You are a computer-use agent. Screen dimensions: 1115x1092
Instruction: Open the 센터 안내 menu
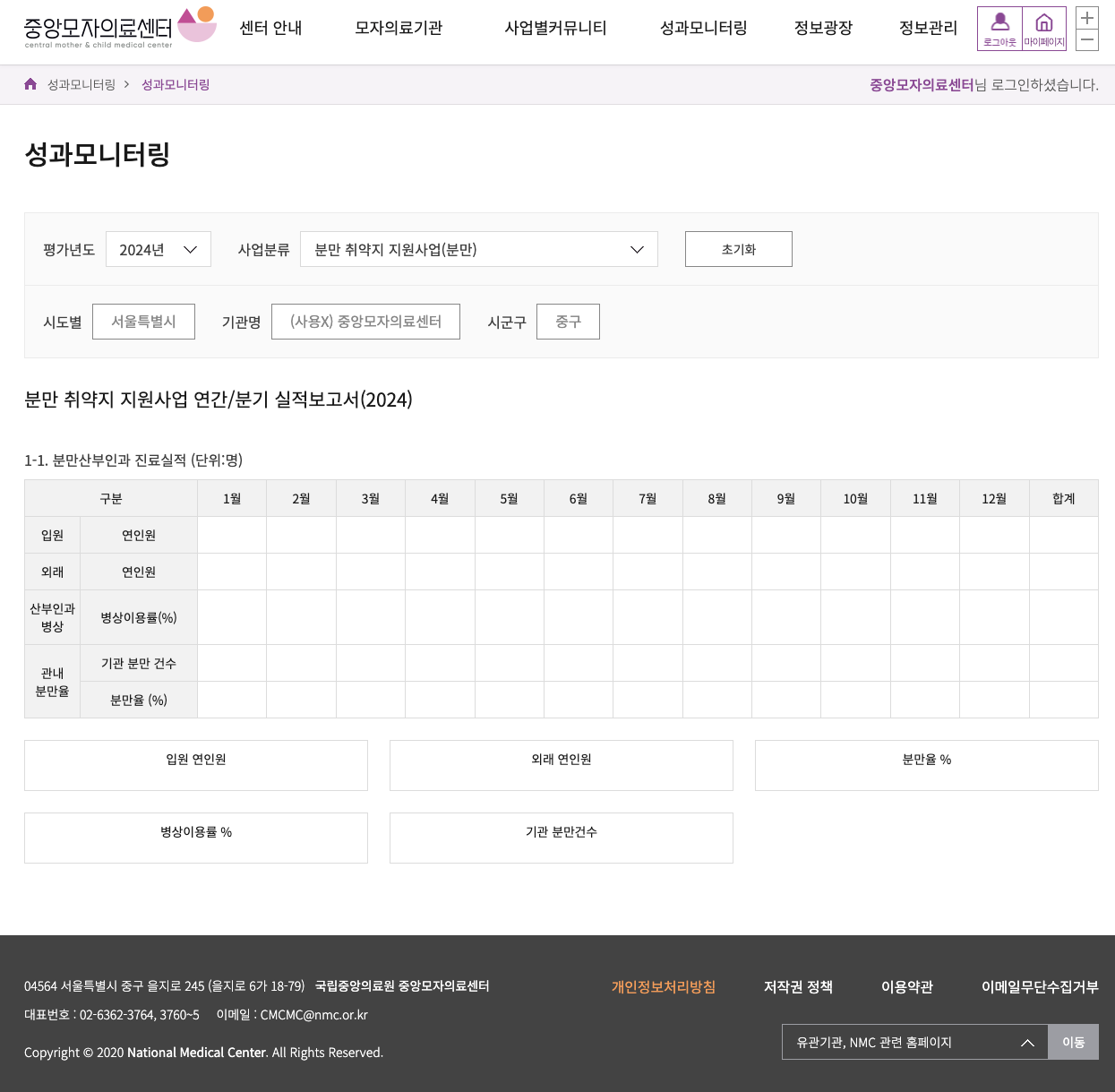click(270, 28)
